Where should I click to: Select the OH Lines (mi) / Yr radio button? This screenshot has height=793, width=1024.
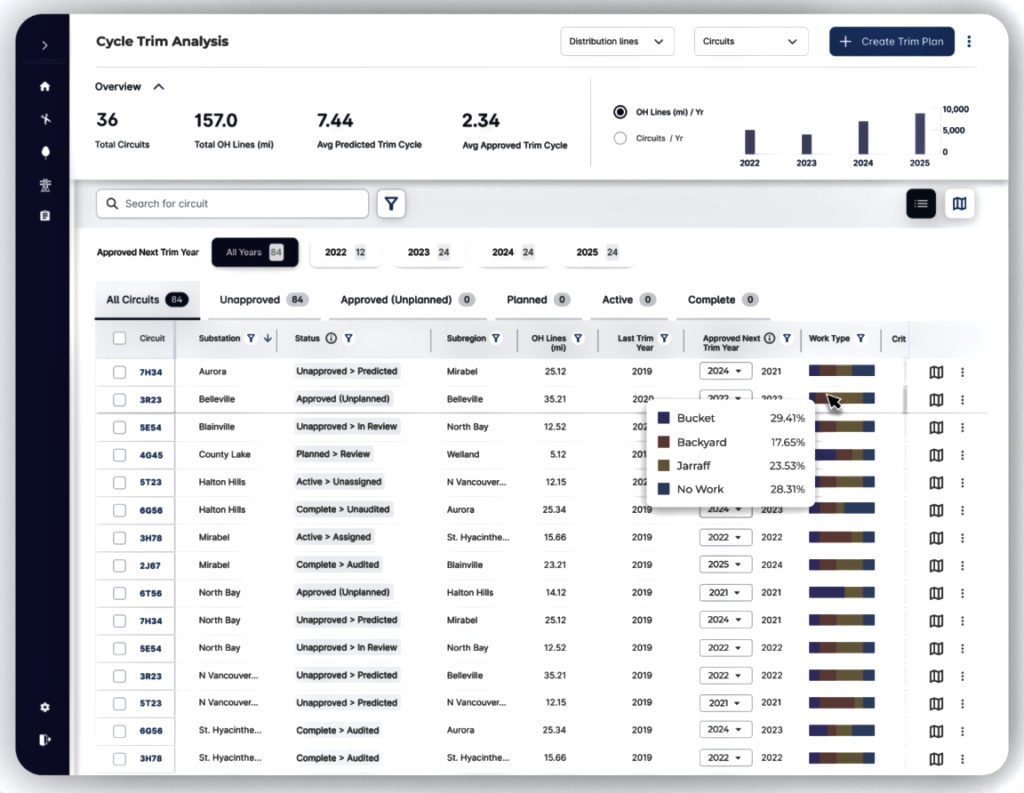click(x=620, y=112)
